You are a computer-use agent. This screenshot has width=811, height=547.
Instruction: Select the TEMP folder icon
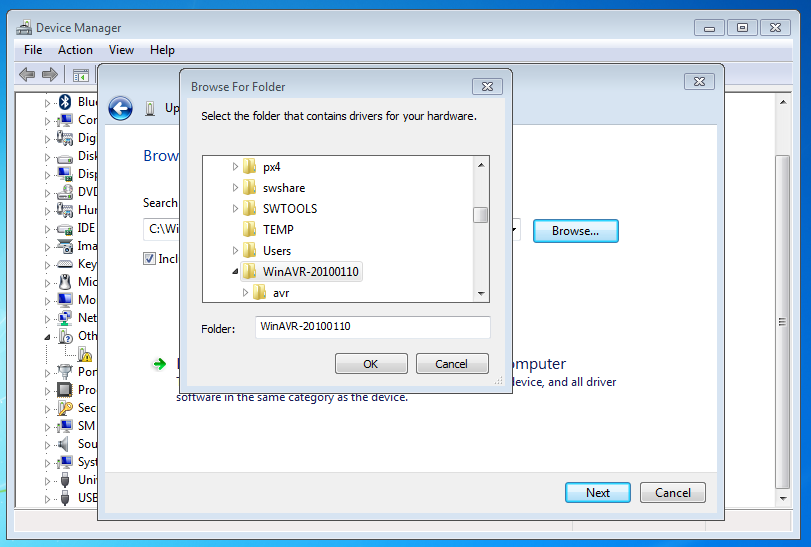pos(249,230)
